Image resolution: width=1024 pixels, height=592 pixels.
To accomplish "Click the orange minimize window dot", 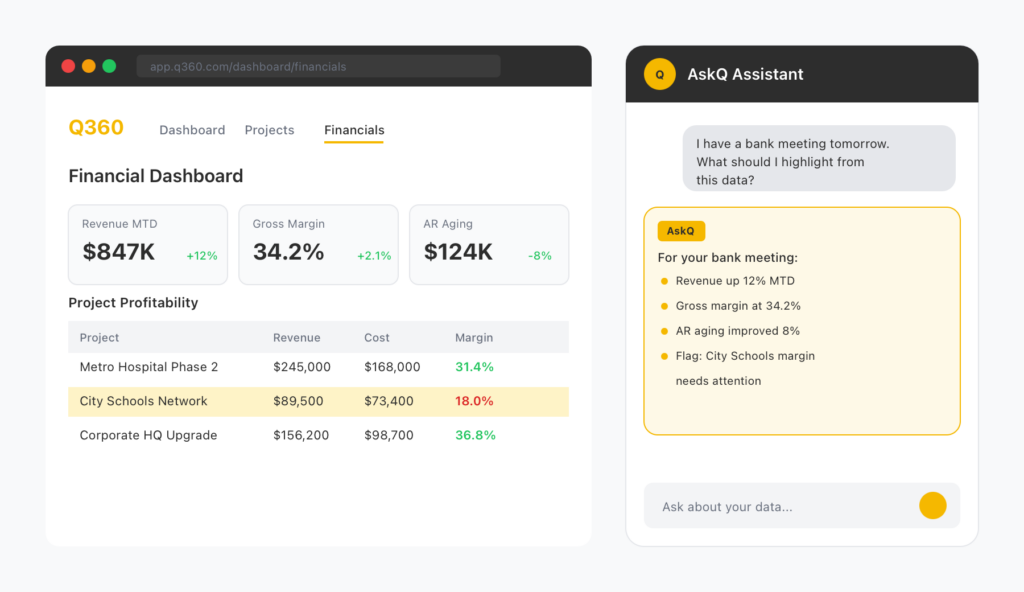I will pyautogui.click(x=89, y=66).
